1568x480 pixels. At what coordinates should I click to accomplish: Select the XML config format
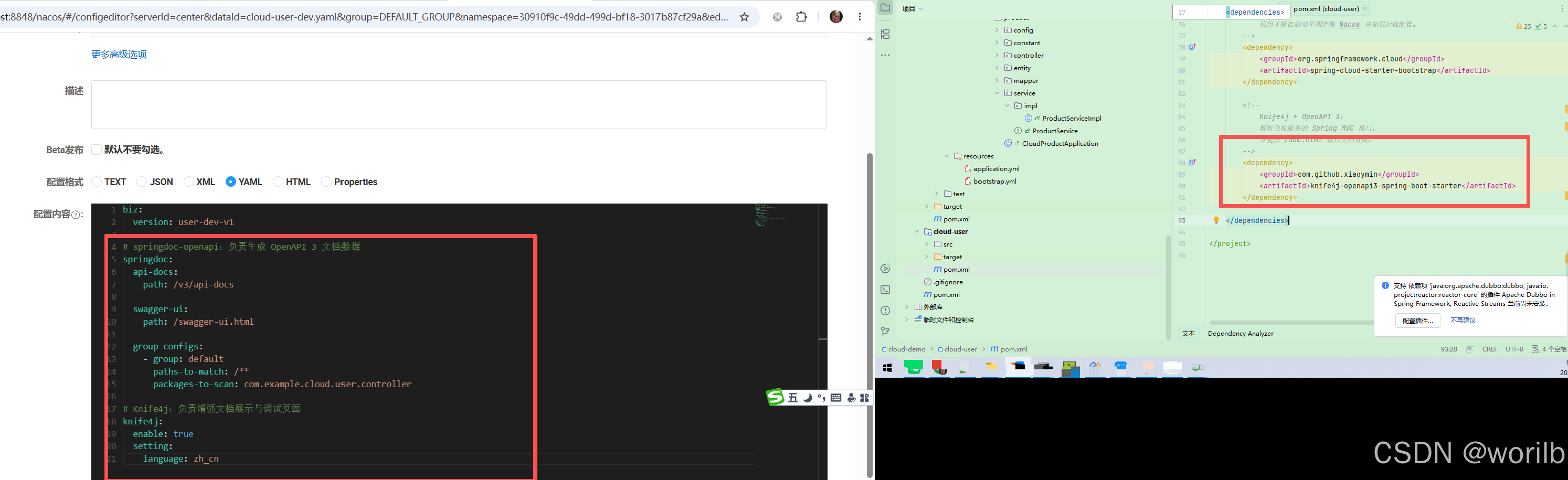(x=189, y=182)
